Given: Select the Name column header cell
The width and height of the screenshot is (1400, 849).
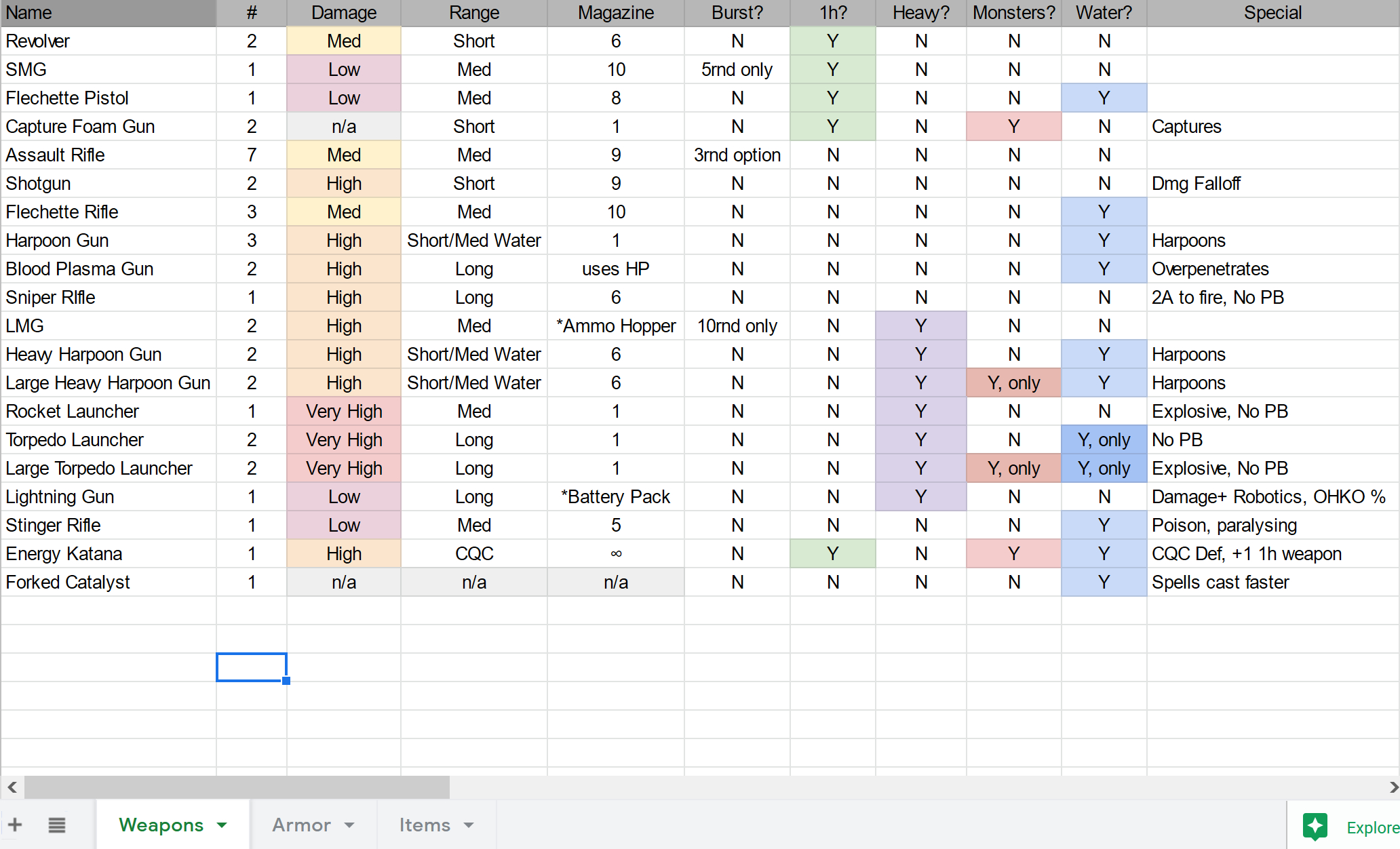Looking at the screenshot, I should tap(109, 13).
